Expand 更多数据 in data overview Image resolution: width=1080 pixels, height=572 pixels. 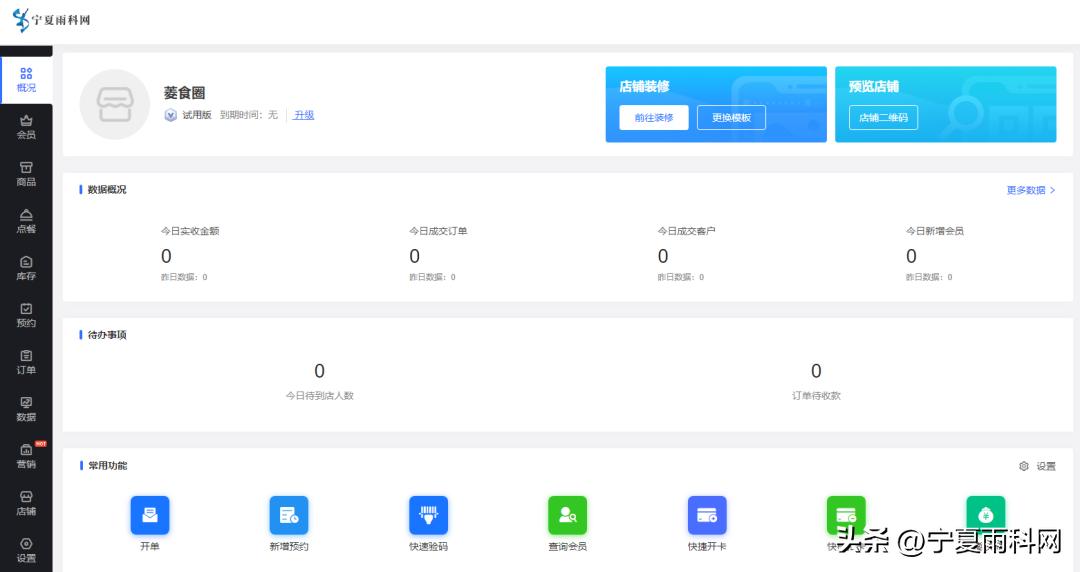tap(1031, 190)
